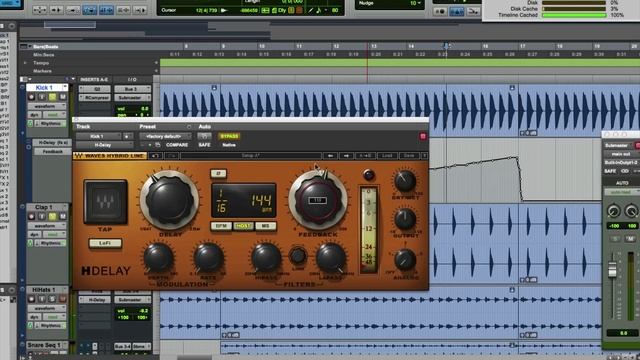Viewport: 640px width, 360px height.
Task: Mute the Kick 1 track
Action: pyautogui.click(x=63, y=97)
